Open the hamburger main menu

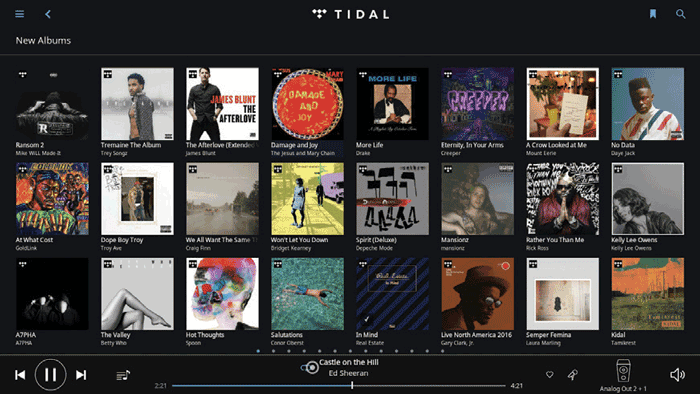[x=20, y=14]
